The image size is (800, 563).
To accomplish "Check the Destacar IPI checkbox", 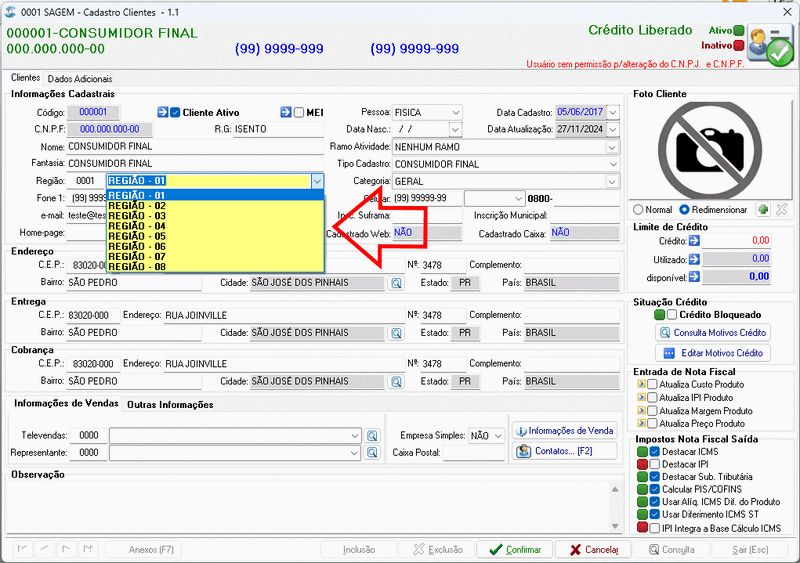I will pos(655,464).
